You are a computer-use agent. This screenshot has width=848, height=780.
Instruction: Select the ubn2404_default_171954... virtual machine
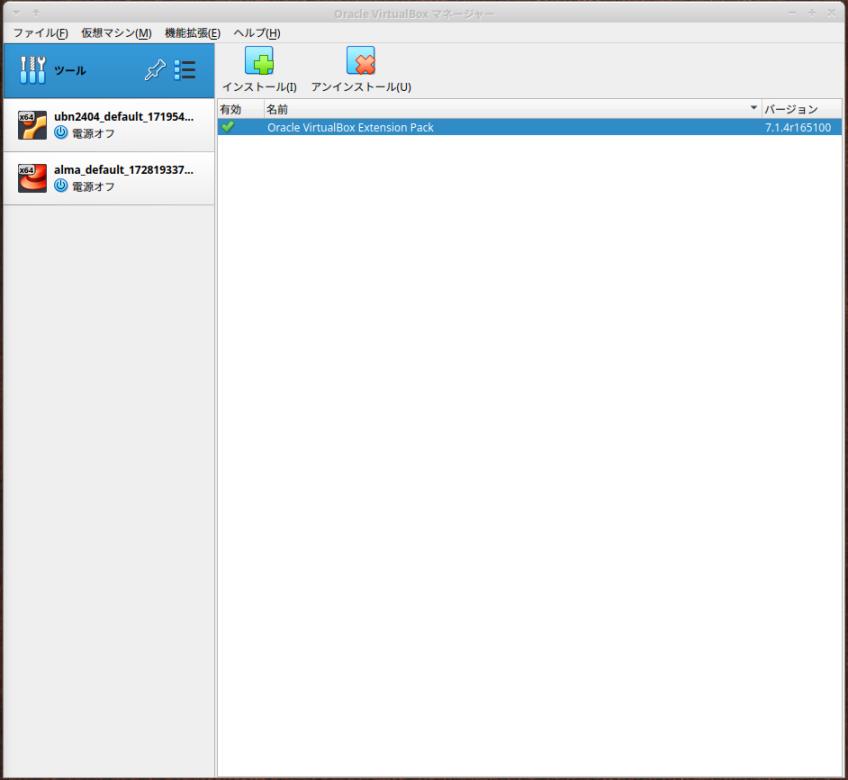(109, 125)
